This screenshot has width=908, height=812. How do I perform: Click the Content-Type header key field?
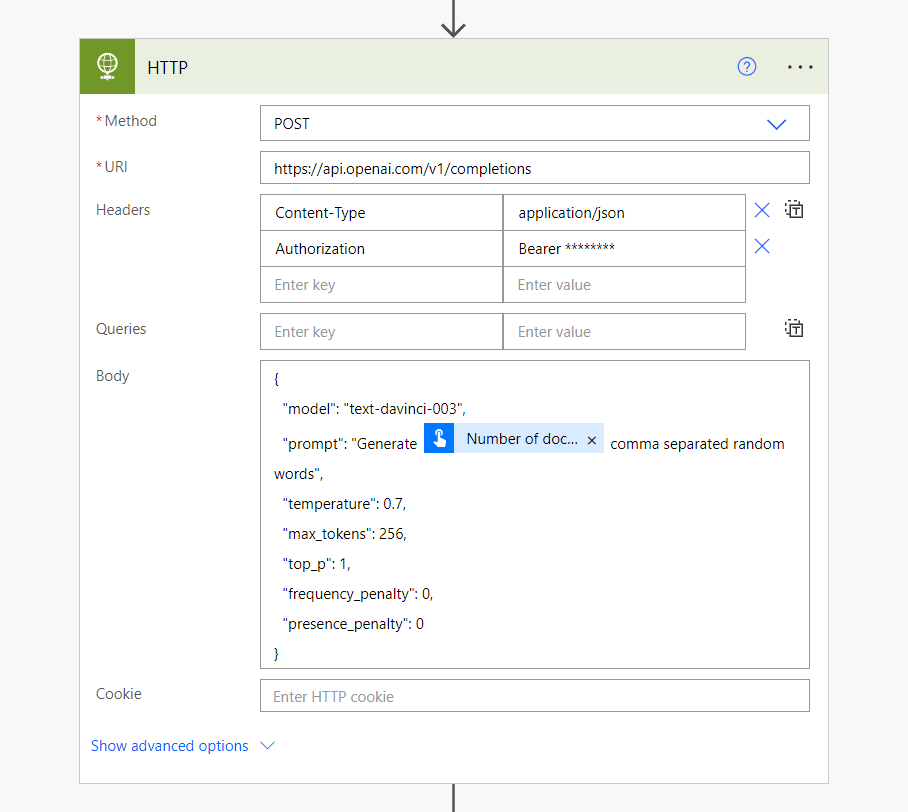(x=381, y=213)
